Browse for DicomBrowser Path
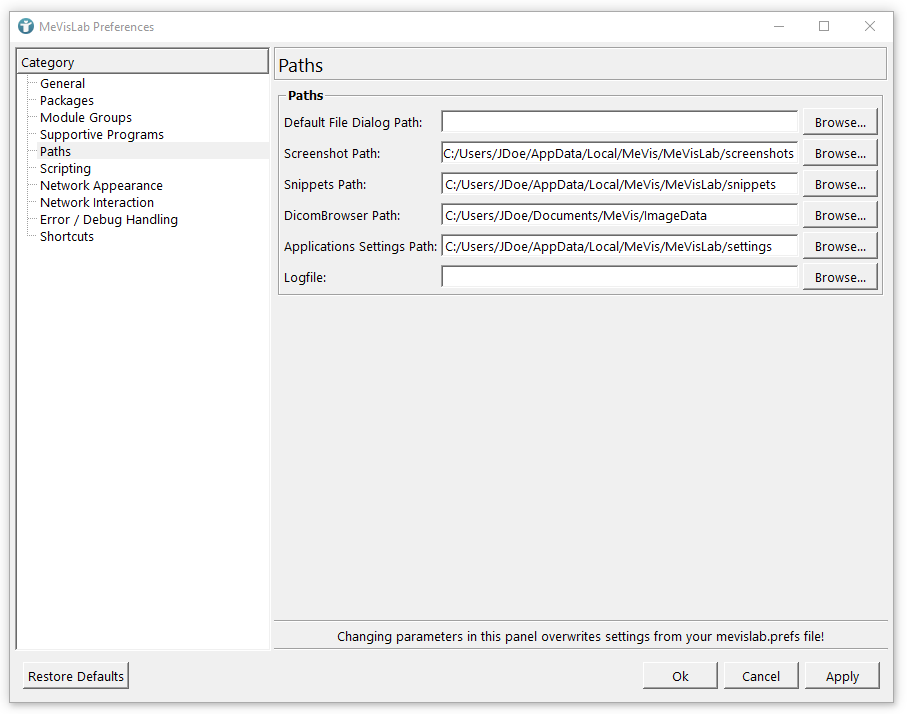 click(x=840, y=216)
